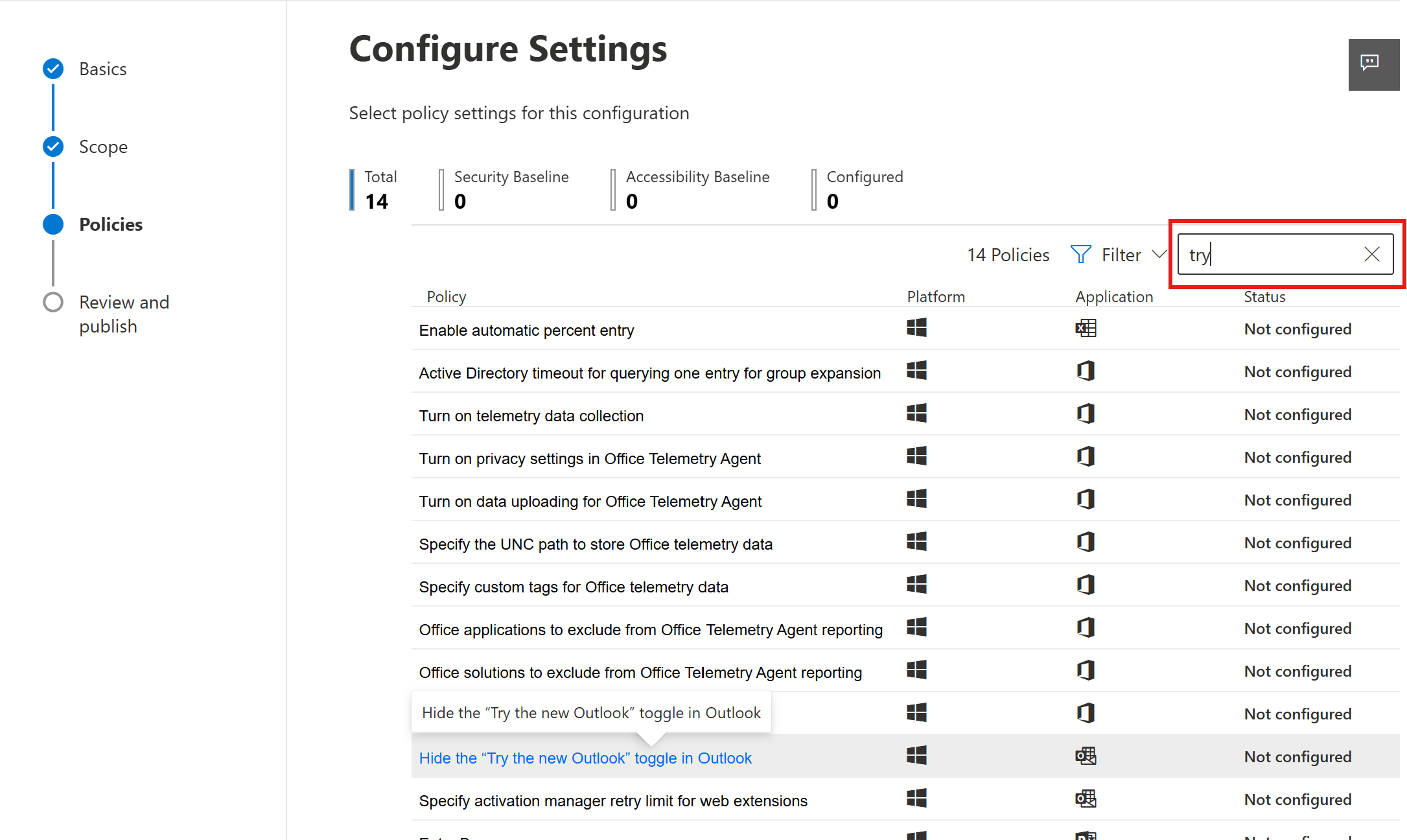
Task: Click Office icon in custom tags telemetry row
Action: point(1086,585)
